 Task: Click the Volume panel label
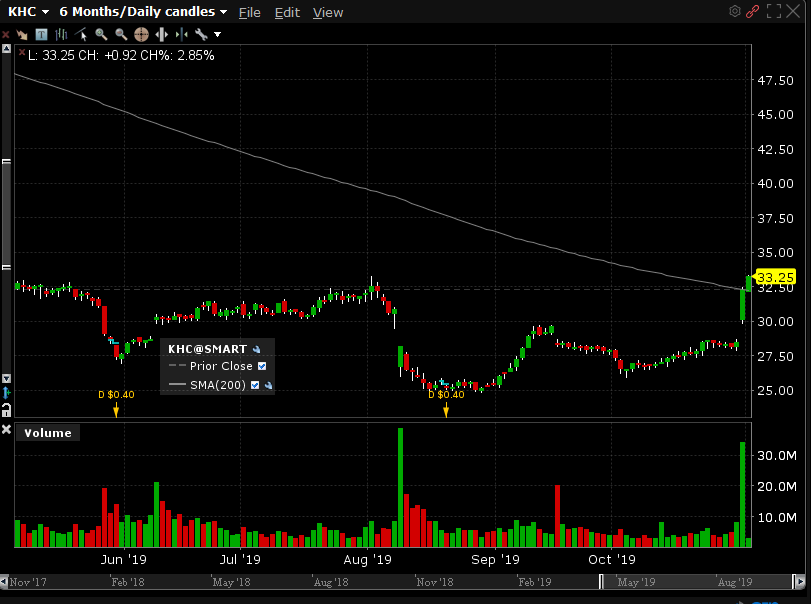(48, 433)
